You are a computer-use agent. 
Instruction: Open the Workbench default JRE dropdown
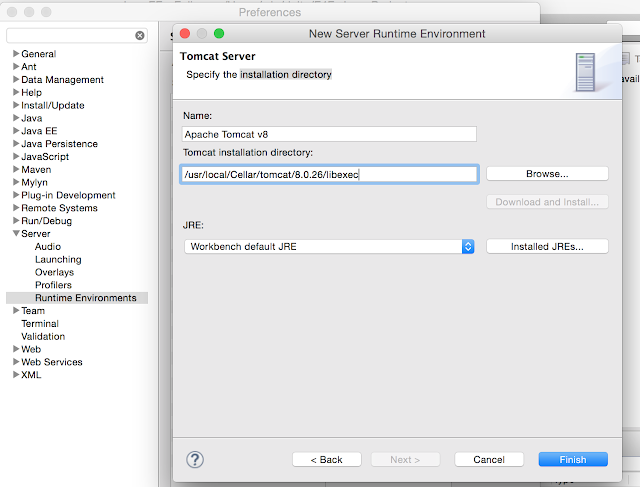tap(329, 247)
